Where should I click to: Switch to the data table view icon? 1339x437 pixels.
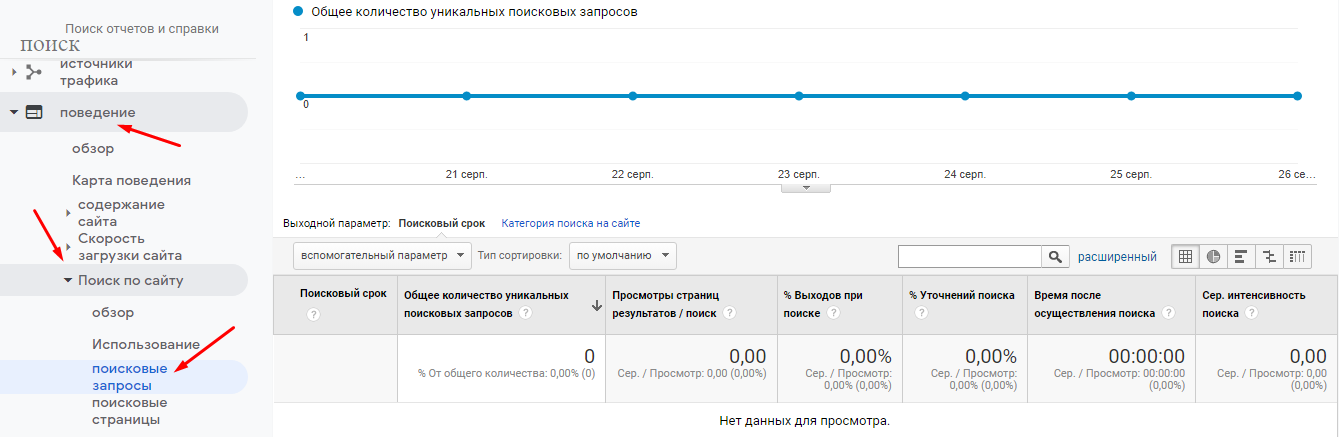(x=1186, y=256)
